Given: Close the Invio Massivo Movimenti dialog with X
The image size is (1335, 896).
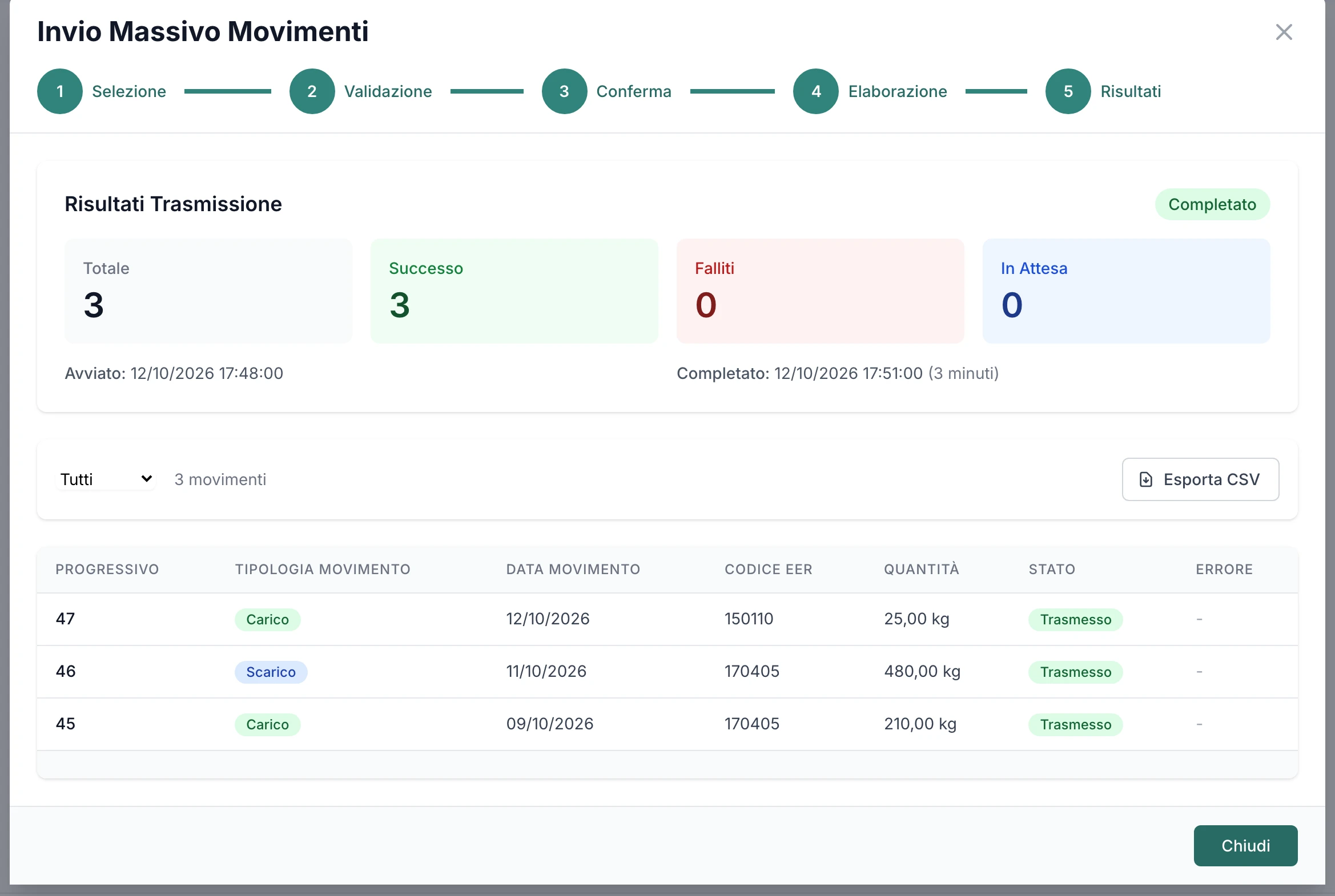Looking at the screenshot, I should (1284, 32).
